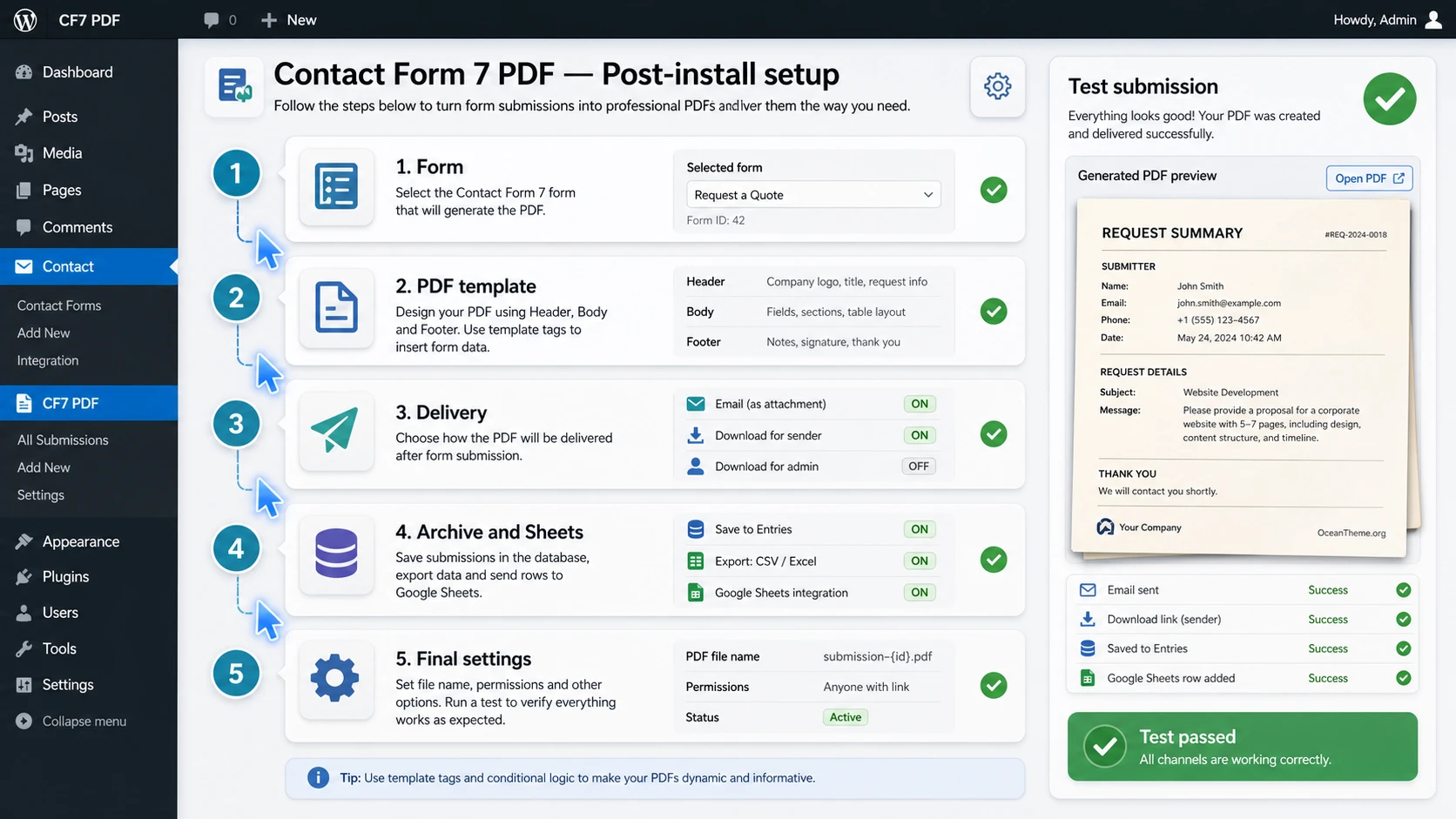
Task: Click the Download for admin person icon
Action: coord(696,467)
